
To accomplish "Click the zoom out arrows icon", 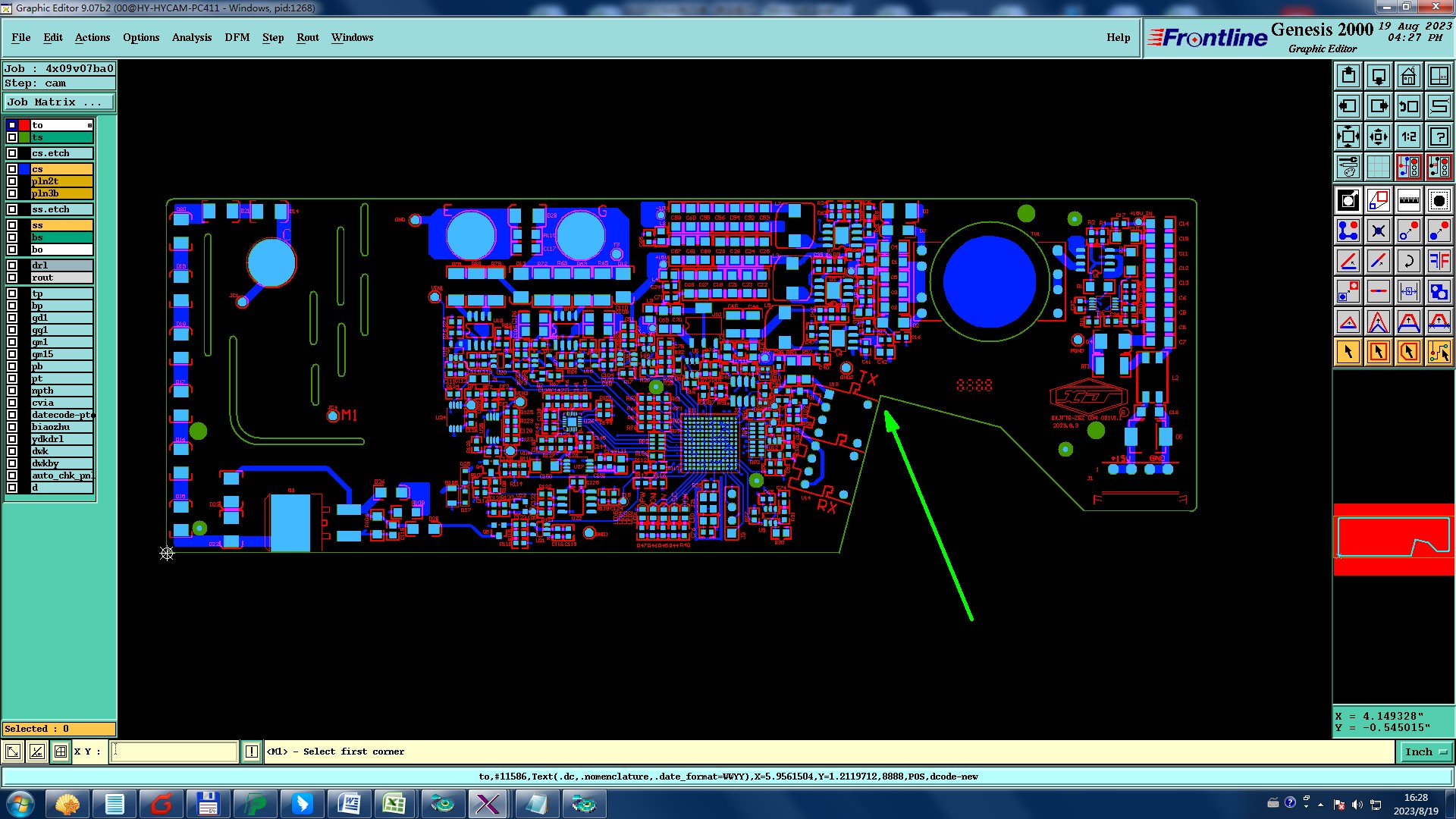I will click(x=1379, y=136).
